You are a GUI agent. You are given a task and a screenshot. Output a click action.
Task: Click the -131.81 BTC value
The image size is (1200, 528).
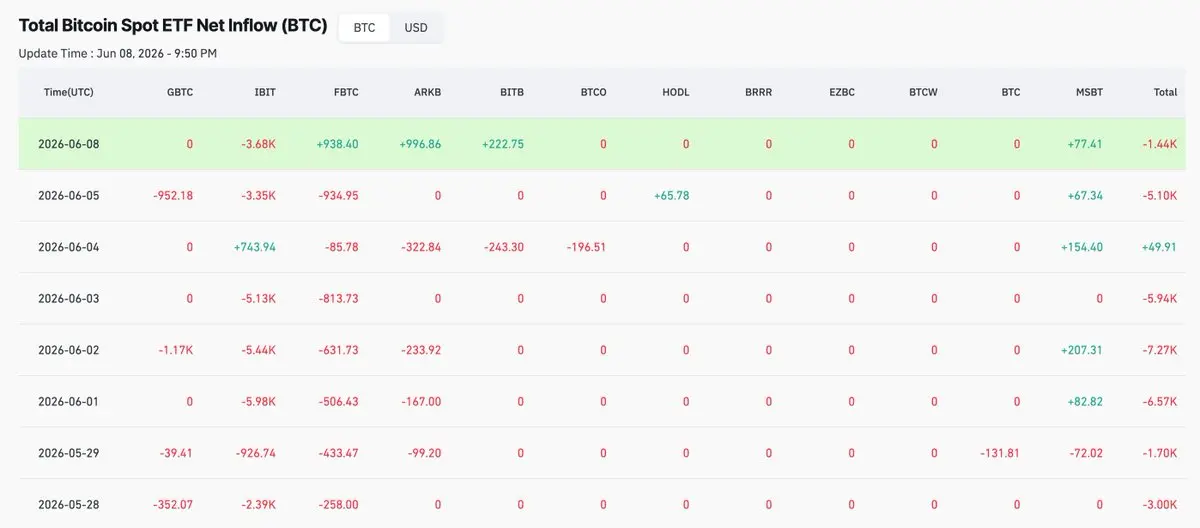[1001, 453]
